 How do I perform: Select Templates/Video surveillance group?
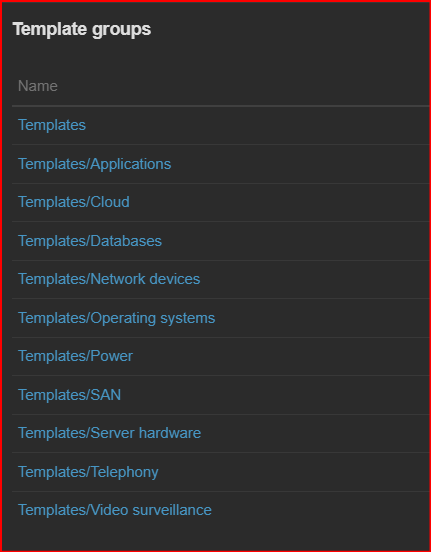115,510
